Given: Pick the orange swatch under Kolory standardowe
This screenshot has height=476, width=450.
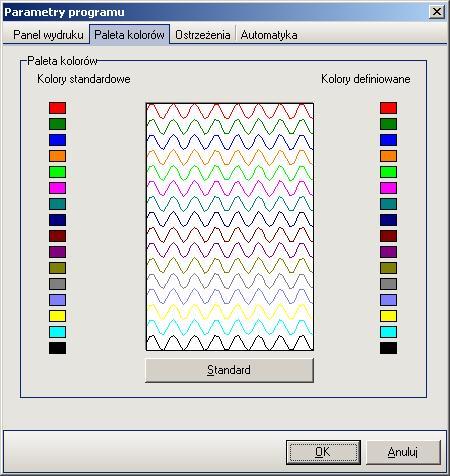Looking at the screenshot, I should [x=58, y=156].
